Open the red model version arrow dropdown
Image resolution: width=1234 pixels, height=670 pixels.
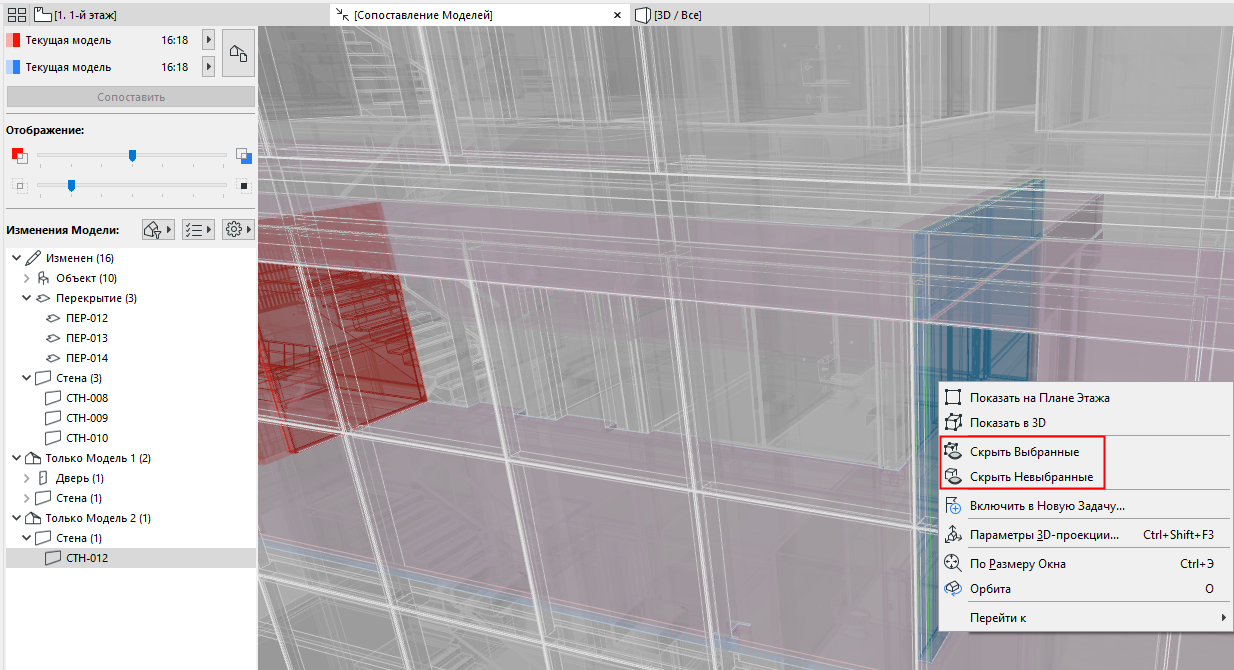pyautogui.click(x=209, y=40)
